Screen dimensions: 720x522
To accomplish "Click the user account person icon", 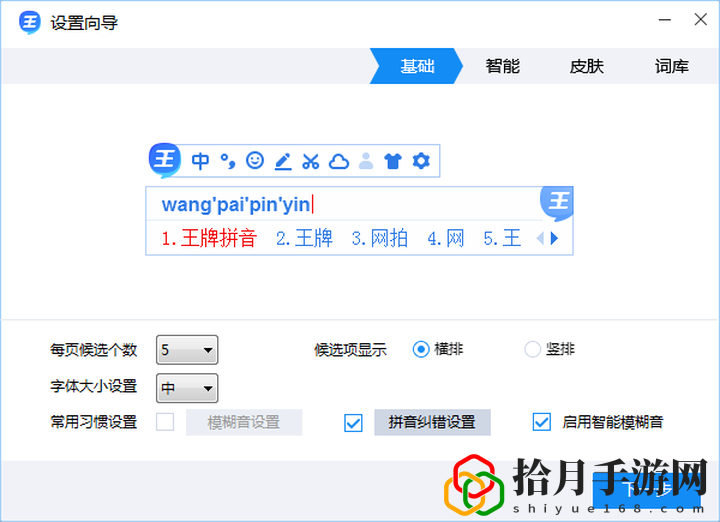I will tap(366, 161).
